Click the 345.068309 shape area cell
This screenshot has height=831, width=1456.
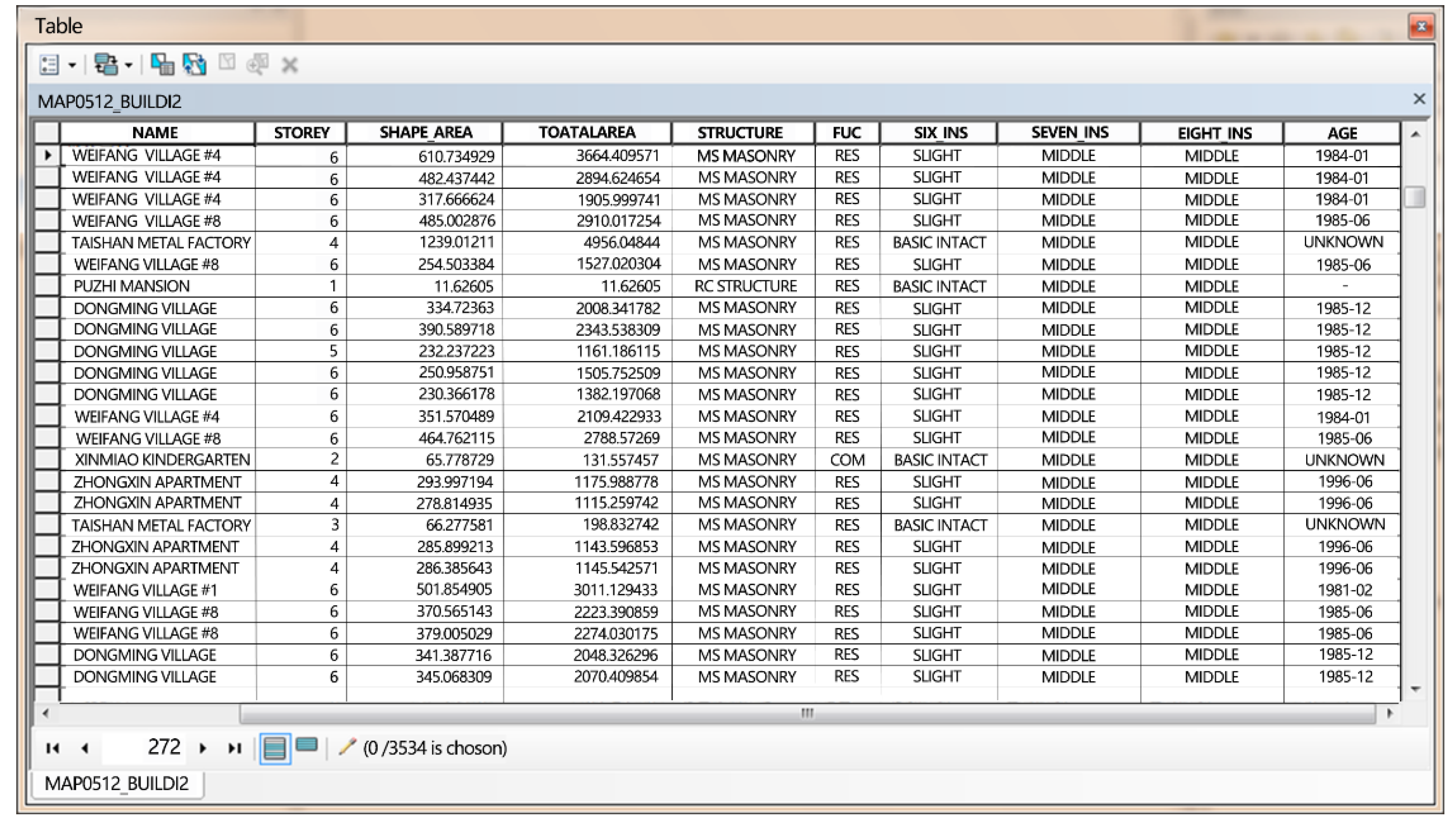click(x=424, y=676)
